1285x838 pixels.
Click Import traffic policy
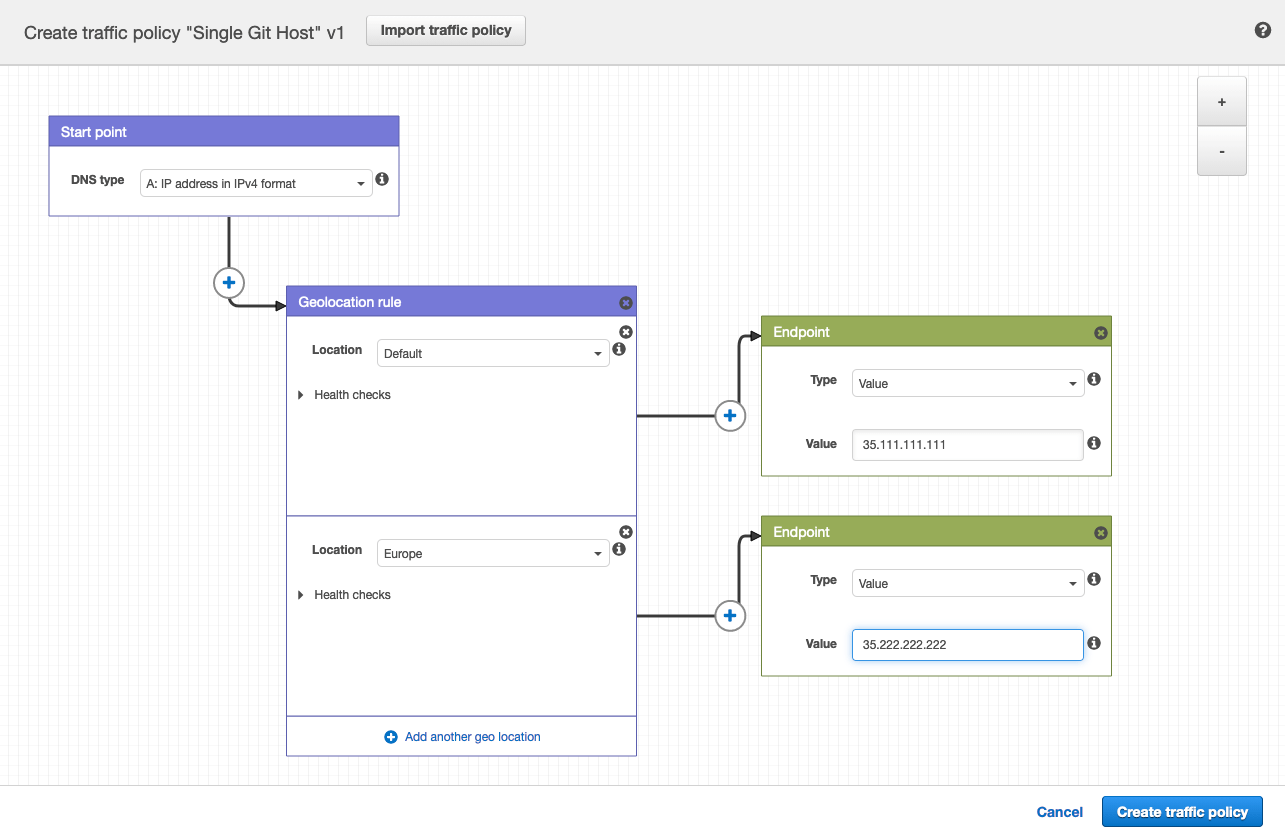pyautogui.click(x=445, y=30)
